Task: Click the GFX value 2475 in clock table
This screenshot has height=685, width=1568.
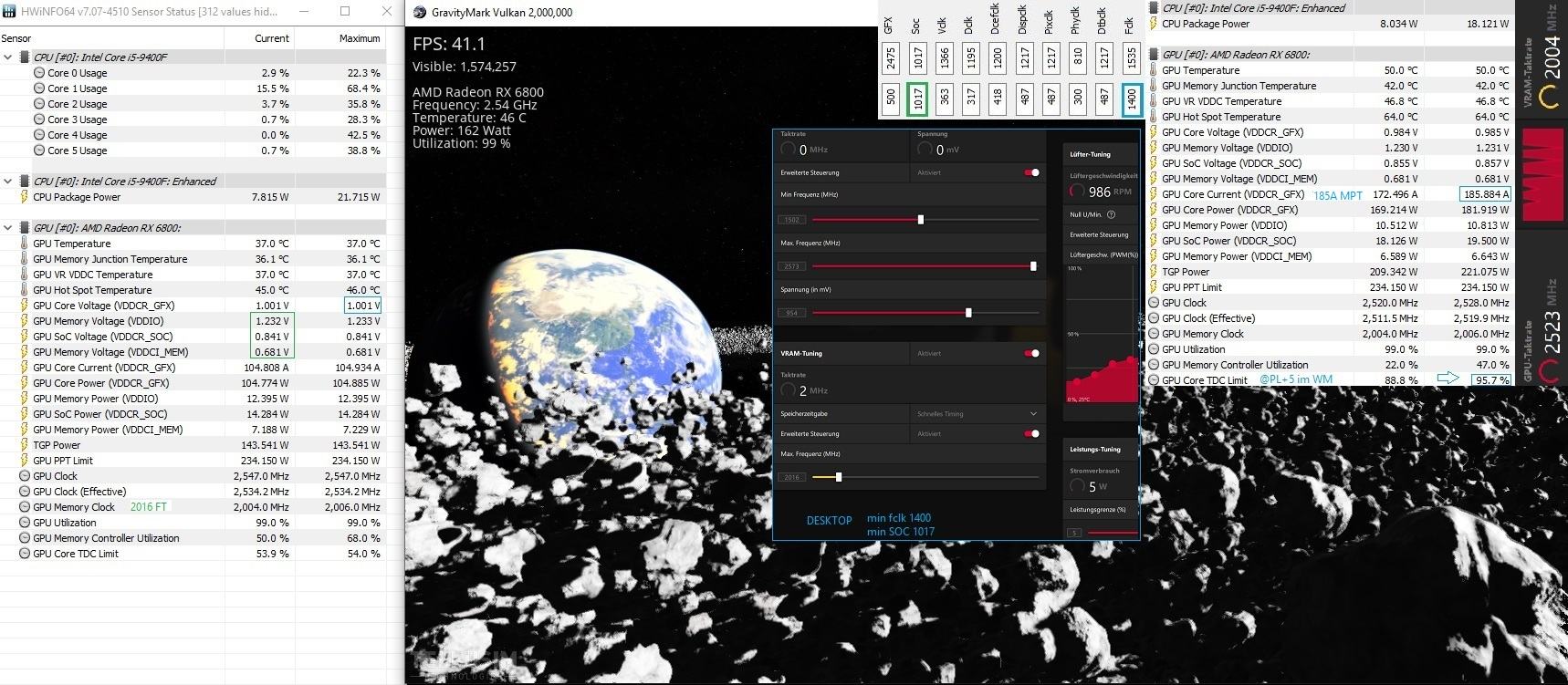Action: click(891, 58)
